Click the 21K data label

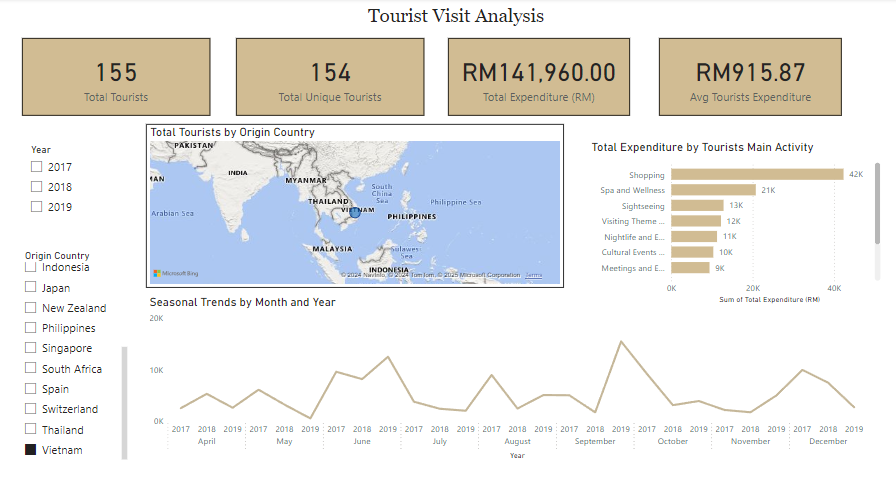pyautogui.click(x=768, y=190)
